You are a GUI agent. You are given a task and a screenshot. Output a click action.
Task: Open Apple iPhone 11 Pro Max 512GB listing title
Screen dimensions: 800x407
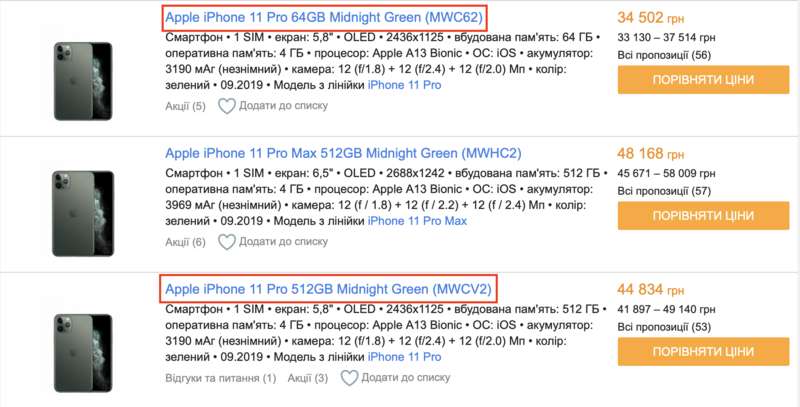click(343, 153)
